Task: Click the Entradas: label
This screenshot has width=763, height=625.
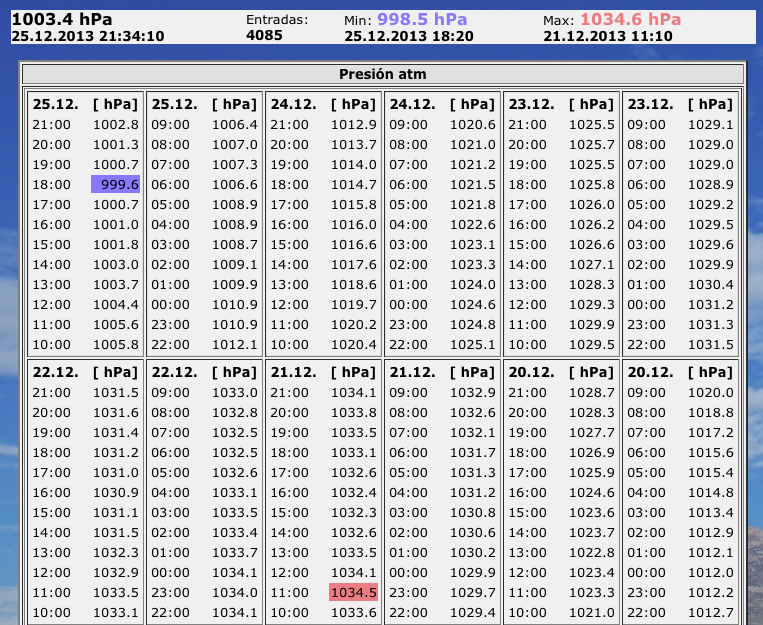Action: point(277,20)
